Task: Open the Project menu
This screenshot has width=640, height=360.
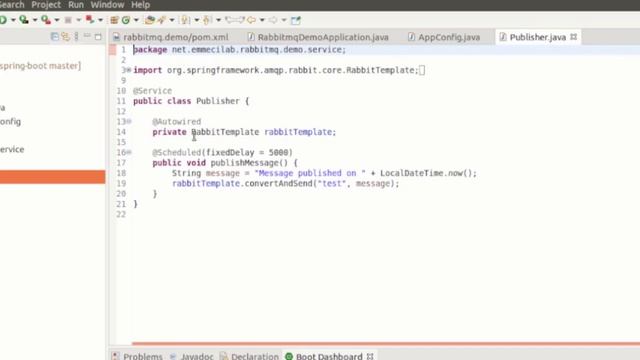Action: click(46, 4)
